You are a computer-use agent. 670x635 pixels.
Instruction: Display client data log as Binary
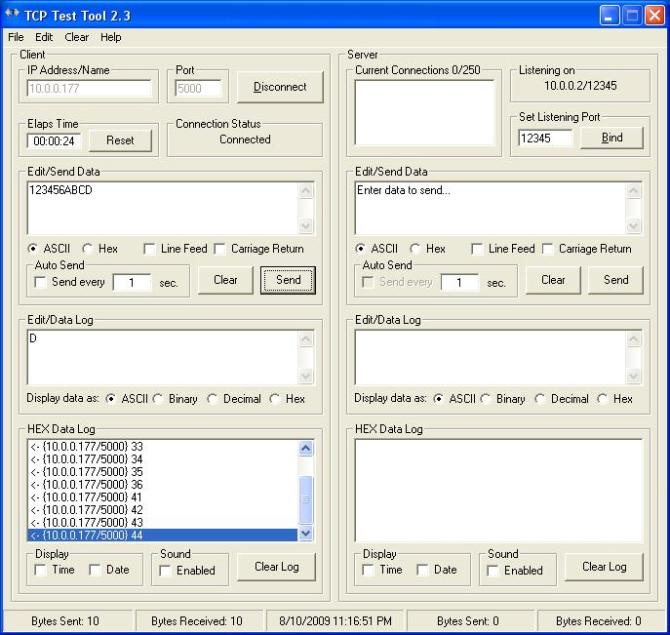pyautogui.click(x=160, y=398)
